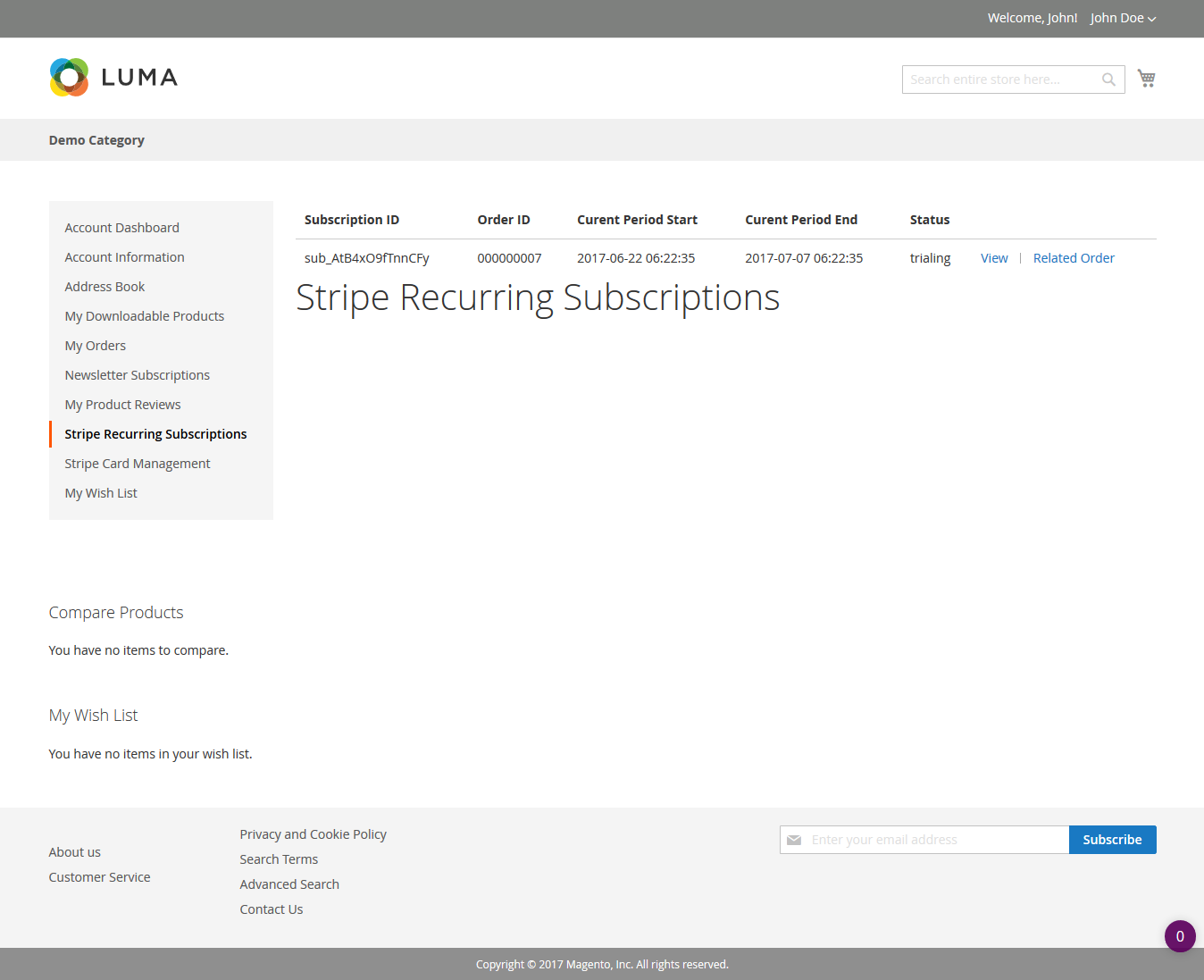Click the trialing status value
This screenshot has width=1204, height=980.
coord(931,258)
